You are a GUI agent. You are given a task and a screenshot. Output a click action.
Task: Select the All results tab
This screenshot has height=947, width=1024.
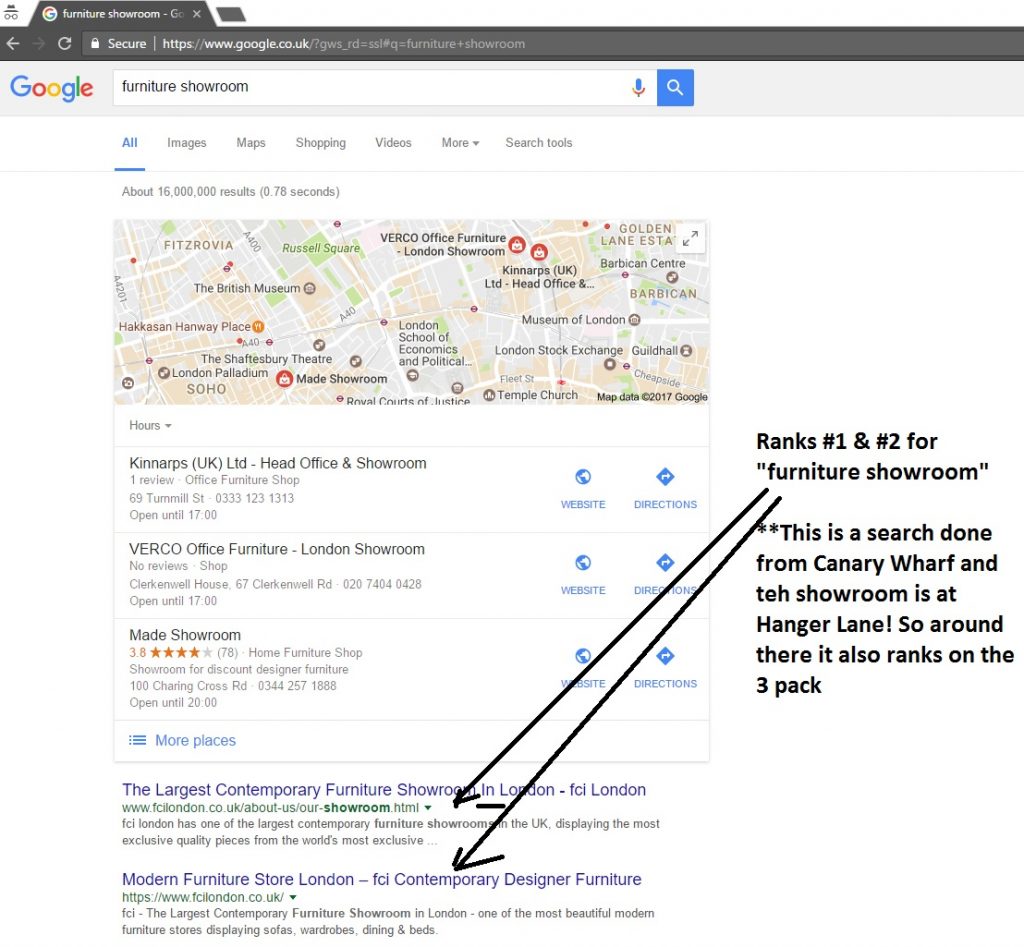(129, 142)
